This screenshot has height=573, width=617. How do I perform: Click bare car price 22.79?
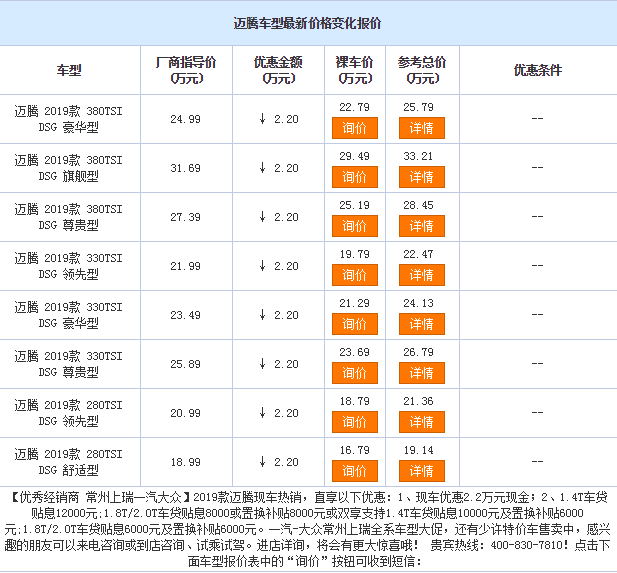tap(355, 107)
